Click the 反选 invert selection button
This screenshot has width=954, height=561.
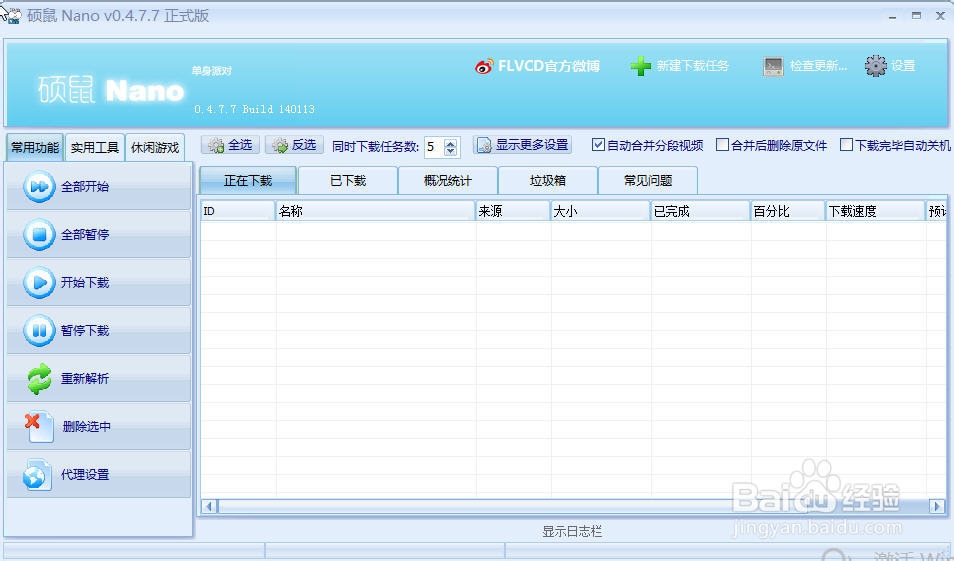point(294,145)
